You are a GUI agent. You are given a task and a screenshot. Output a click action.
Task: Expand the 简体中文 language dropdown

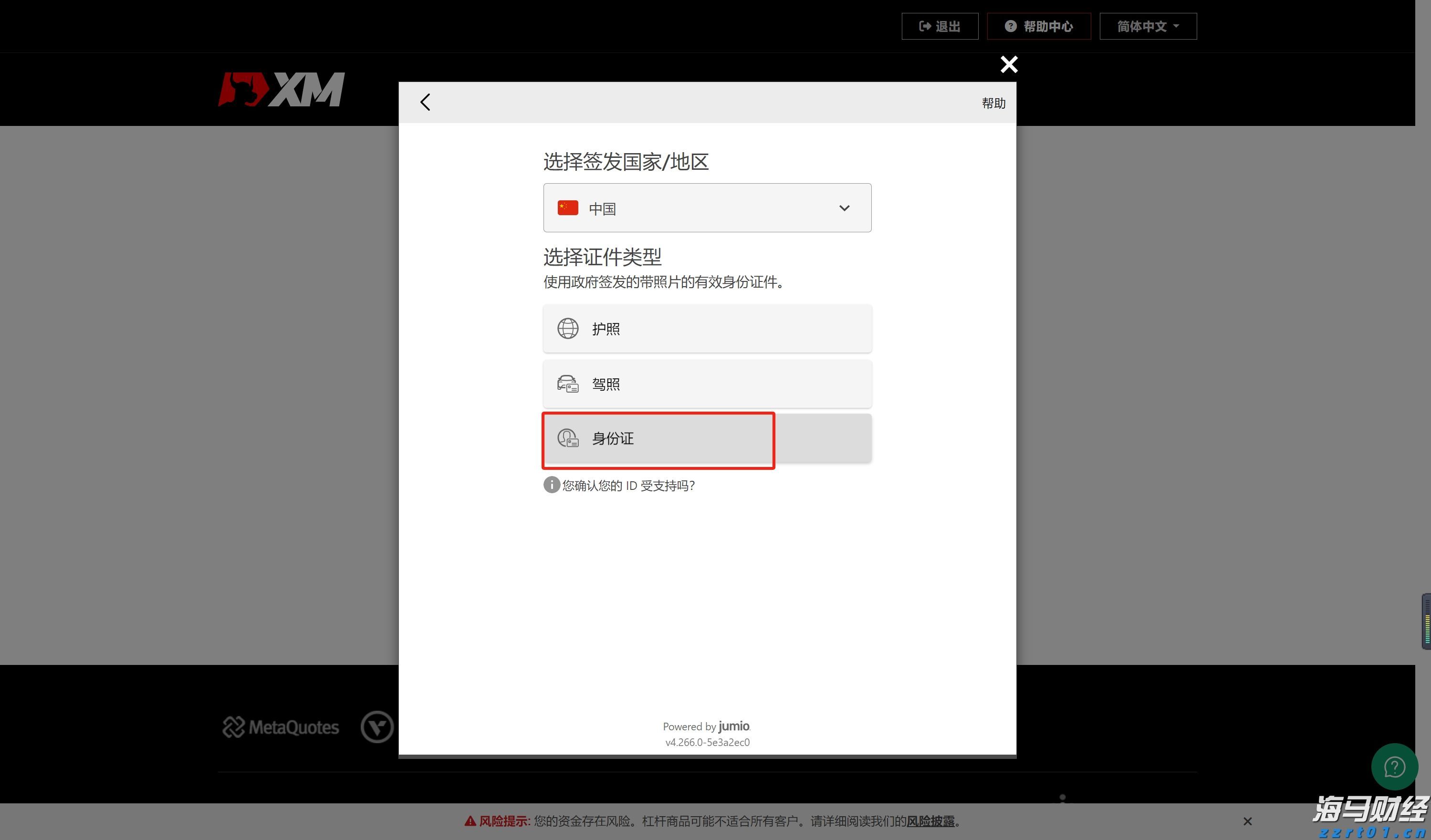[1147, 26]
